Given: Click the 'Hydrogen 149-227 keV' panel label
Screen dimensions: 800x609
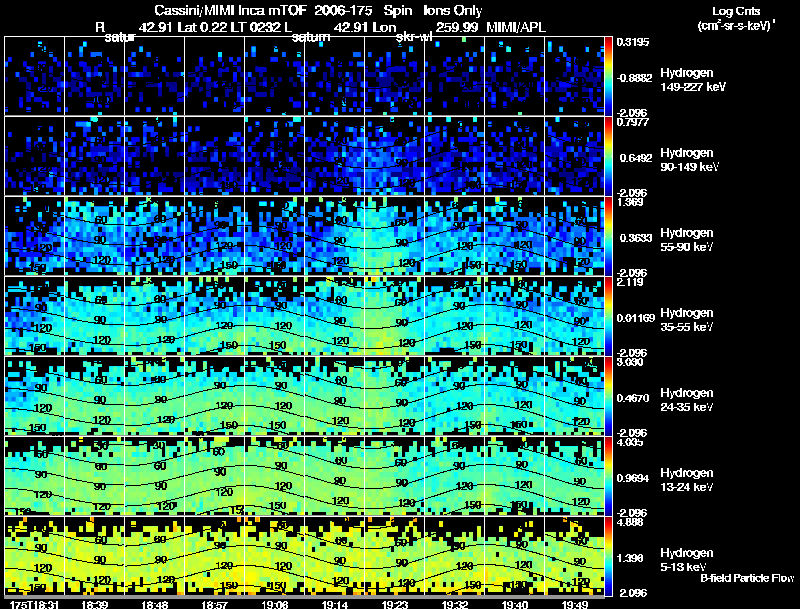Looking at the screenshot, I should click(x=693, y=80).
